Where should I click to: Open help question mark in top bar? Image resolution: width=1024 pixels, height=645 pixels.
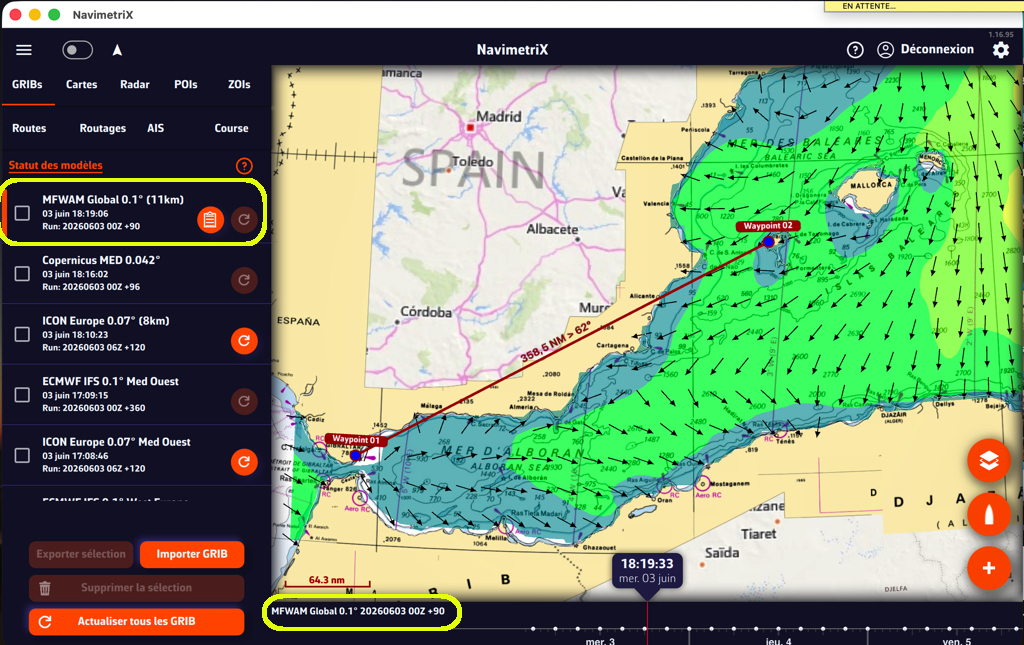pyautogui.click(x=855, y=50)
